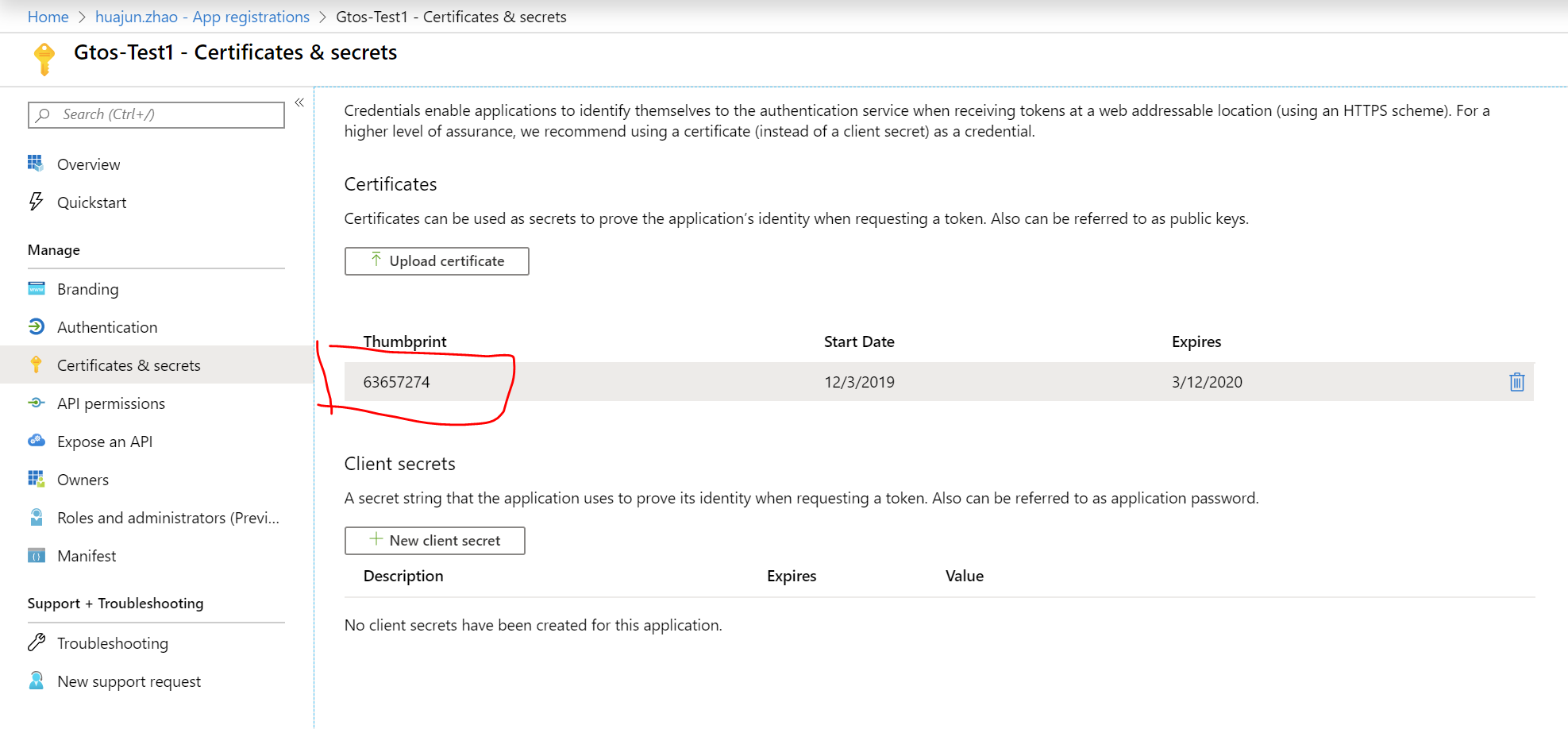
Task: Open huajun.zhao - App registrations breadcrumb
Action: click(202, 17)
